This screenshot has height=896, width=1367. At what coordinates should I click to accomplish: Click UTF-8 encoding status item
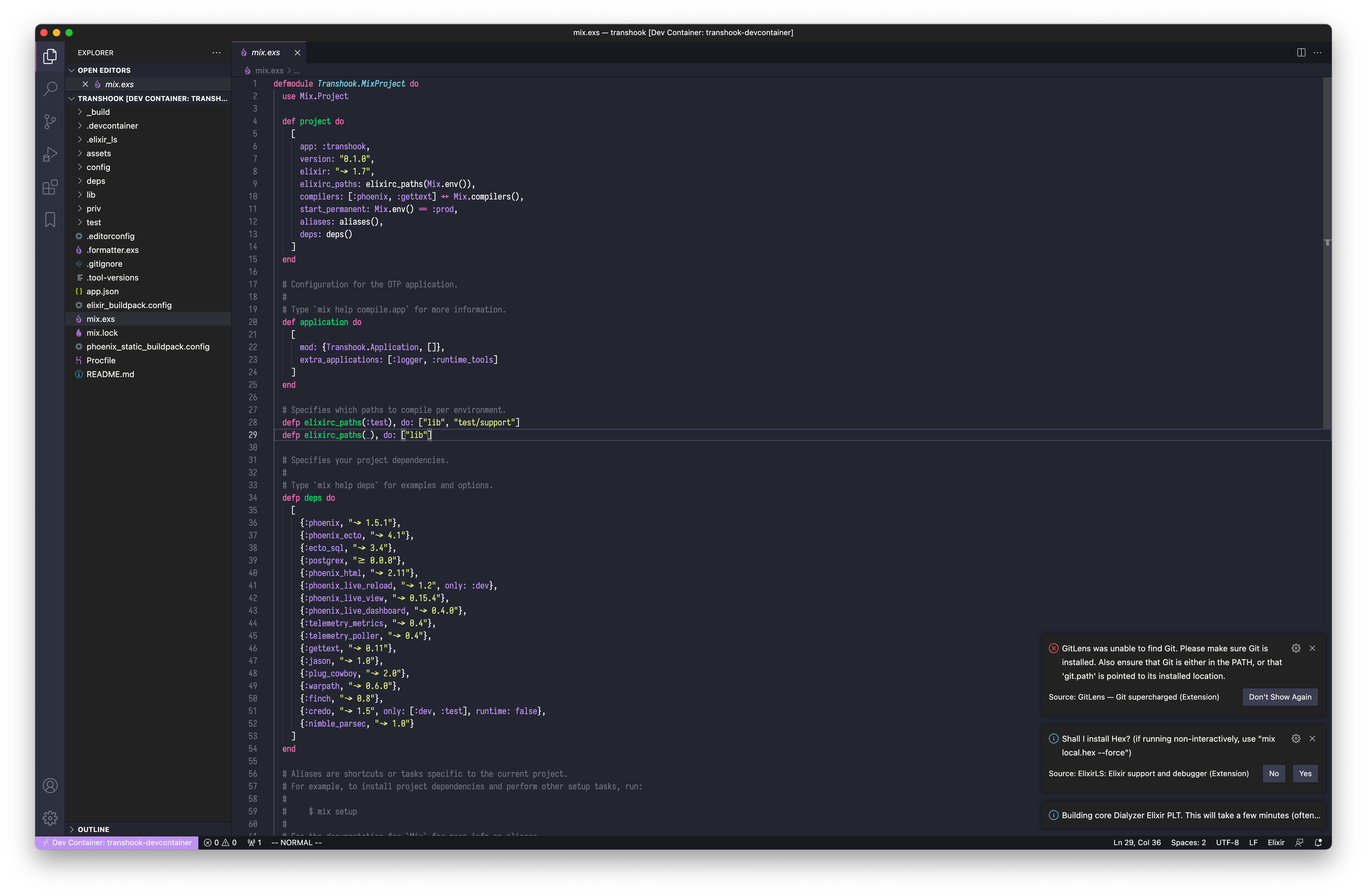click(x=1227, y=843)
